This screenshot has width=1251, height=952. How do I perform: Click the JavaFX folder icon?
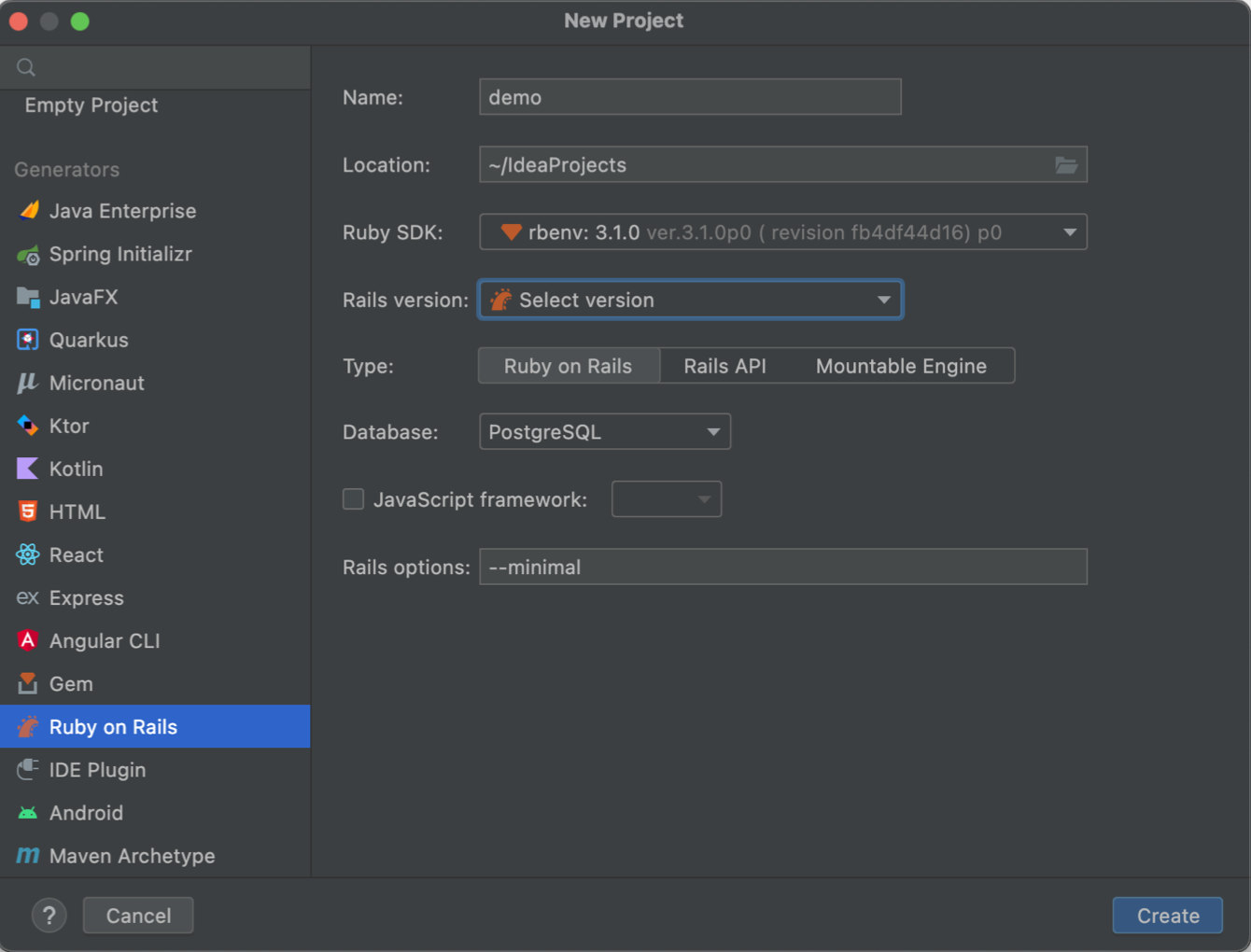click(x=29, y=297)
